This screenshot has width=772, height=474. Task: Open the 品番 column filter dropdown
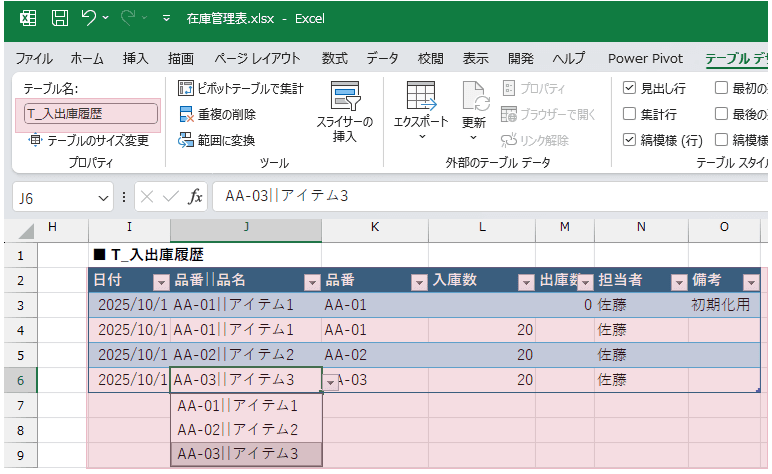click(419, 283)
